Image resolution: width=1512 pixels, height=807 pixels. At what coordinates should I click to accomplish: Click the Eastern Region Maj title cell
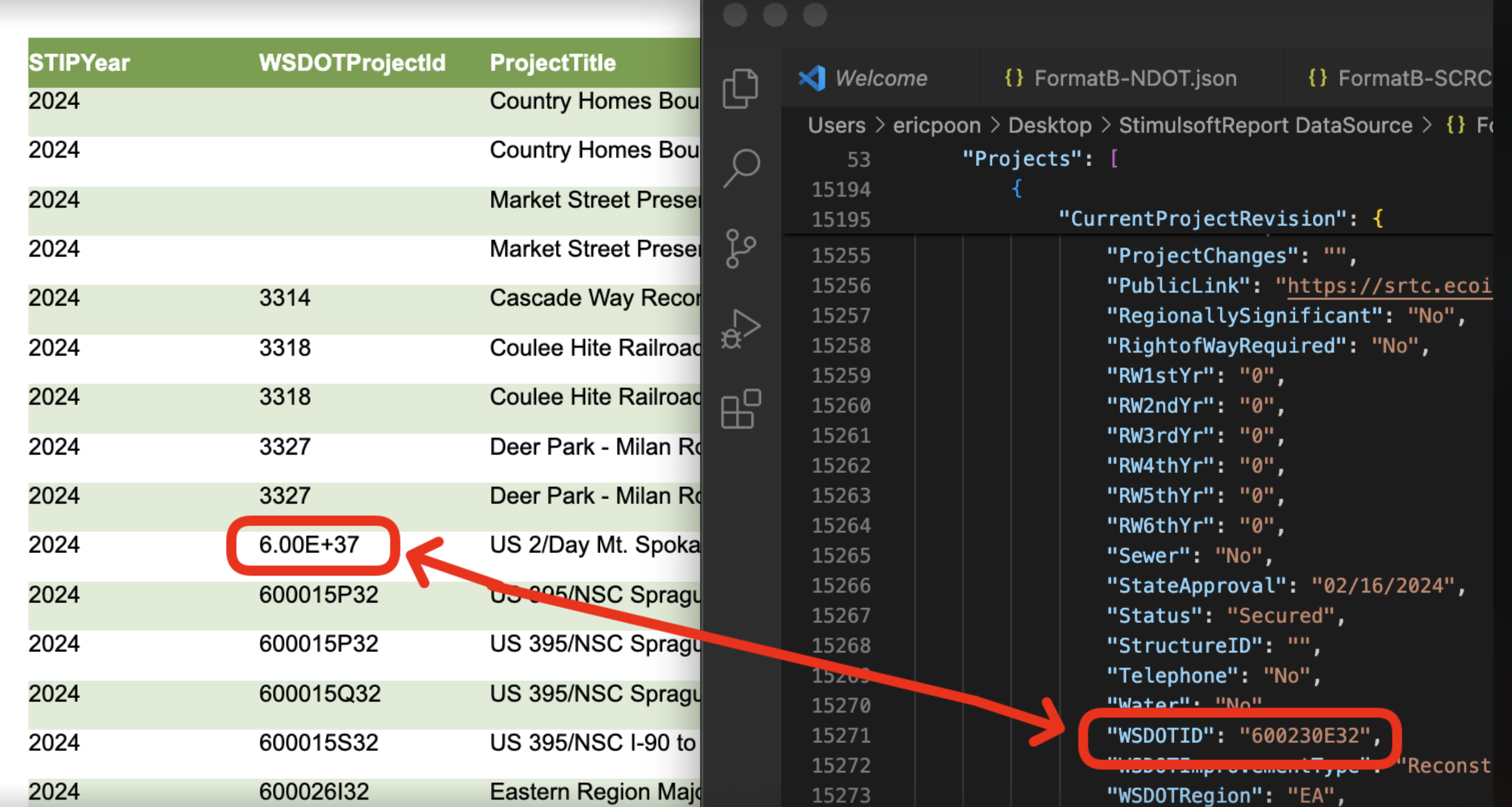pyautogui.click(x=595, y=793)
